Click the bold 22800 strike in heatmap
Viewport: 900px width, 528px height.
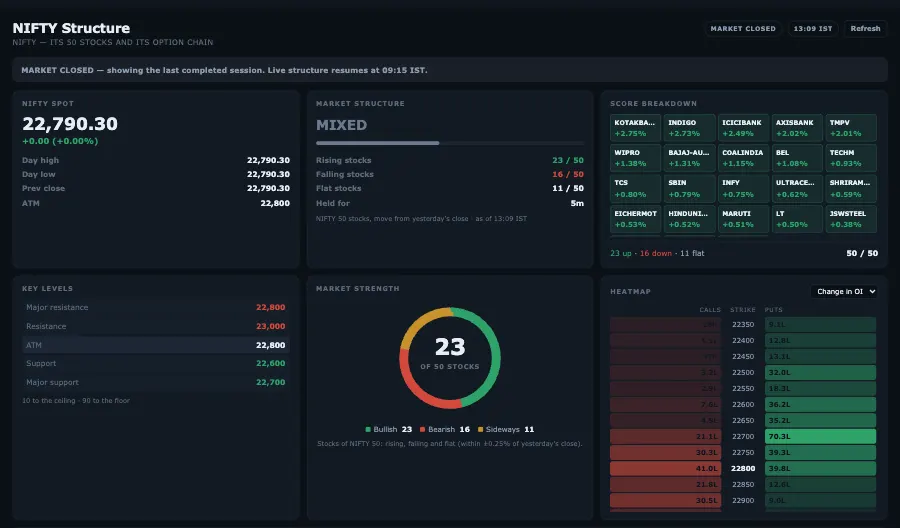pos(743,468)
